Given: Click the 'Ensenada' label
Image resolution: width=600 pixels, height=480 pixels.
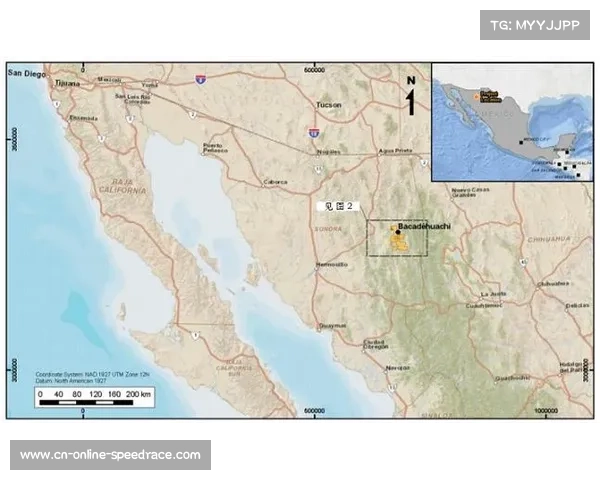Looking at the screenshot, I should (83, 118).
